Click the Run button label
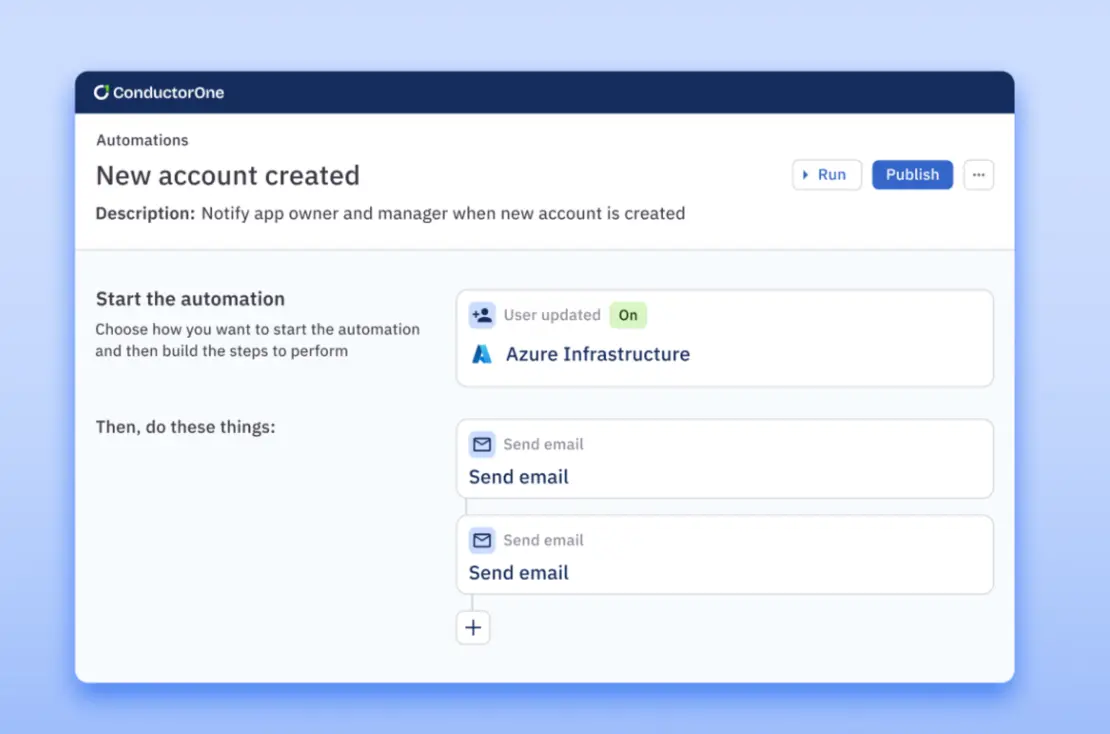The image size is (1110, 734). (x=832, y=175)
